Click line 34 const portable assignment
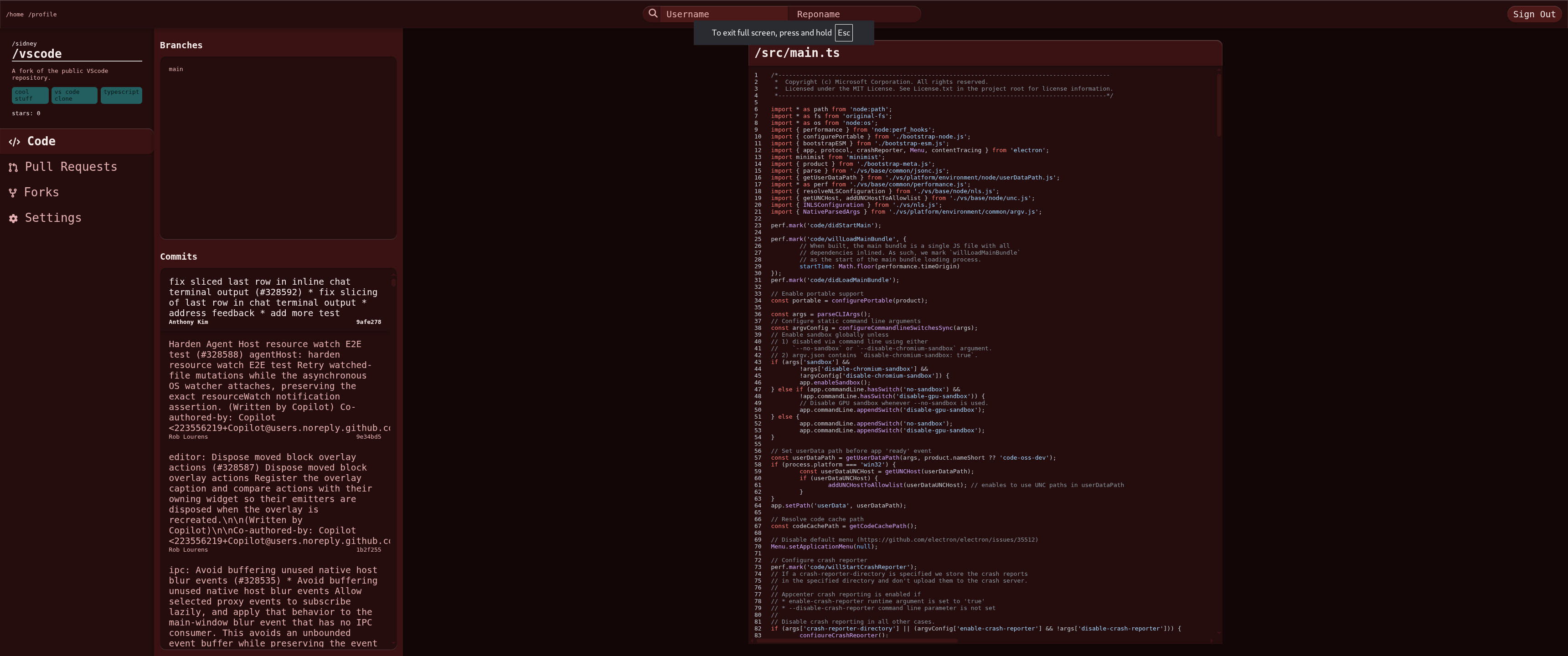Image resolution: width=1568 pixels, height=656 pixels. [849, 301]
